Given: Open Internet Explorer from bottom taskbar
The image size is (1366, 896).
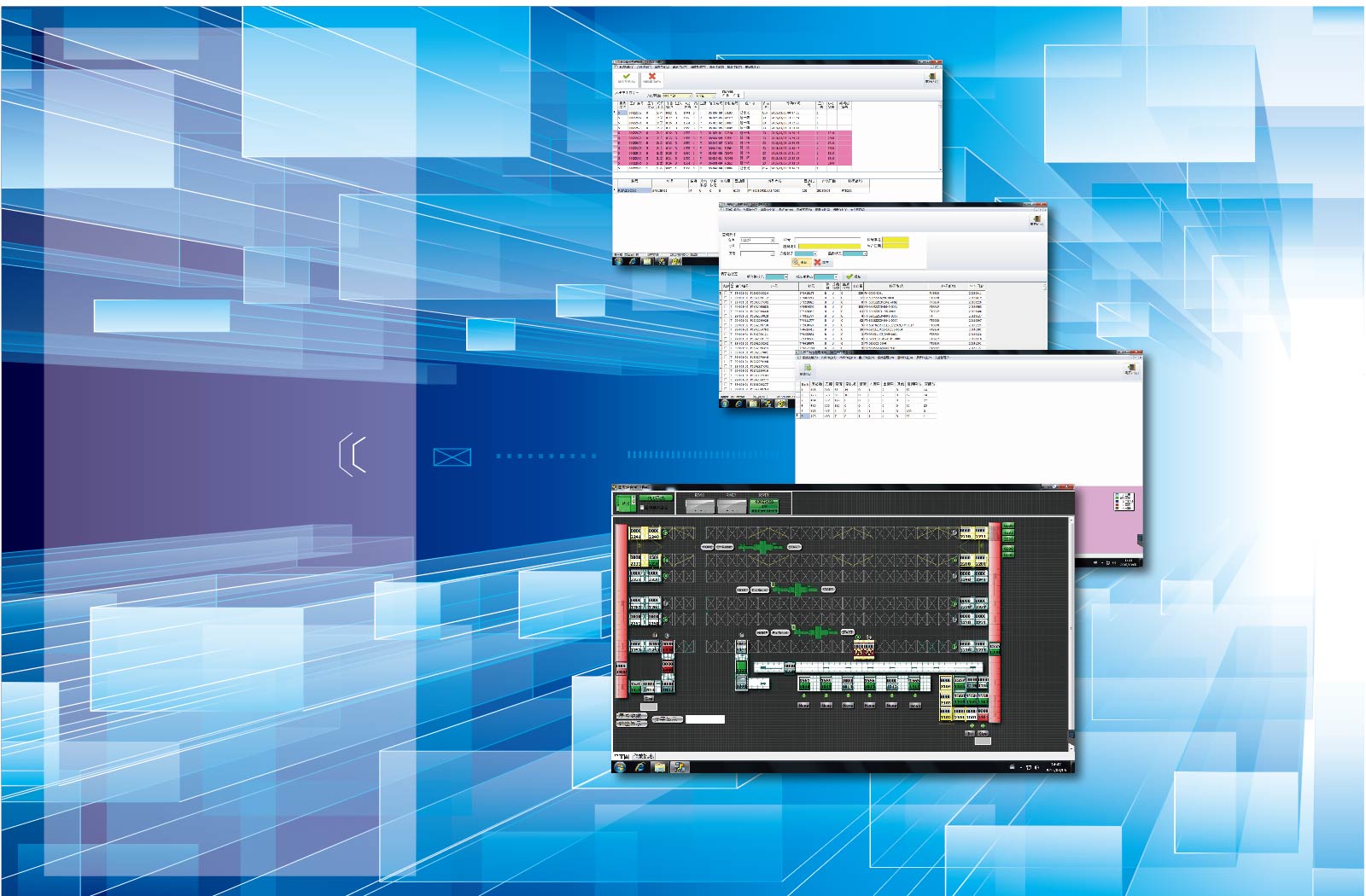Looking at the screenshot, I should [x=639, y=767].
